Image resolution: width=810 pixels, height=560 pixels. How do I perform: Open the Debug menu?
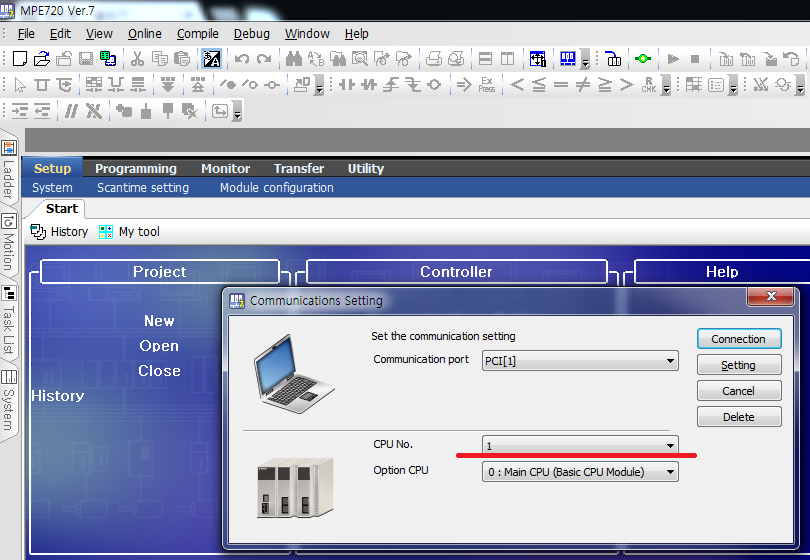(252, 34)
